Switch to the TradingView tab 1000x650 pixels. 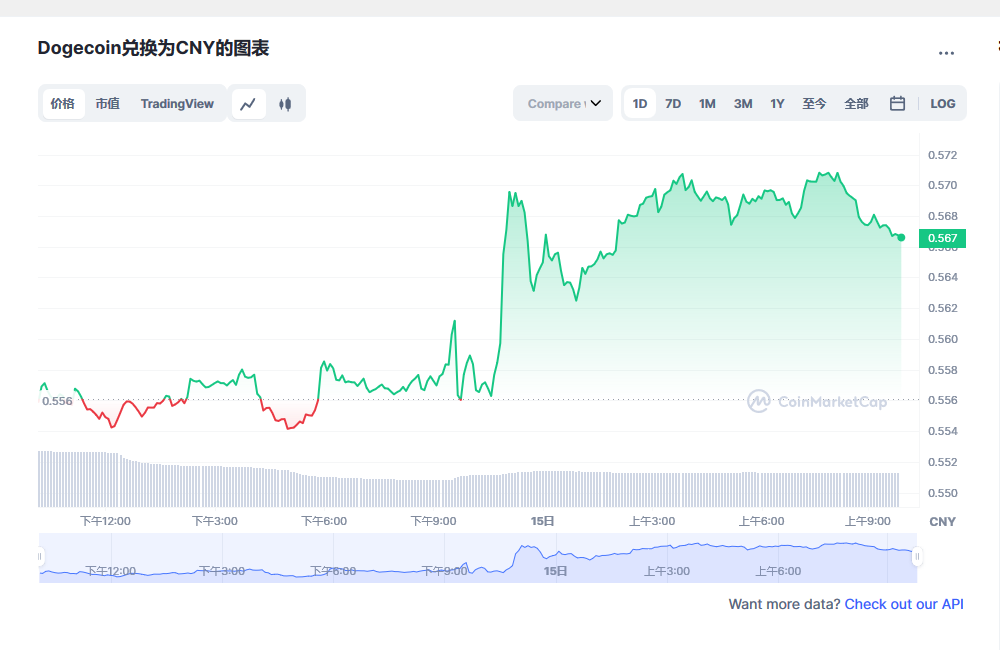177,103
